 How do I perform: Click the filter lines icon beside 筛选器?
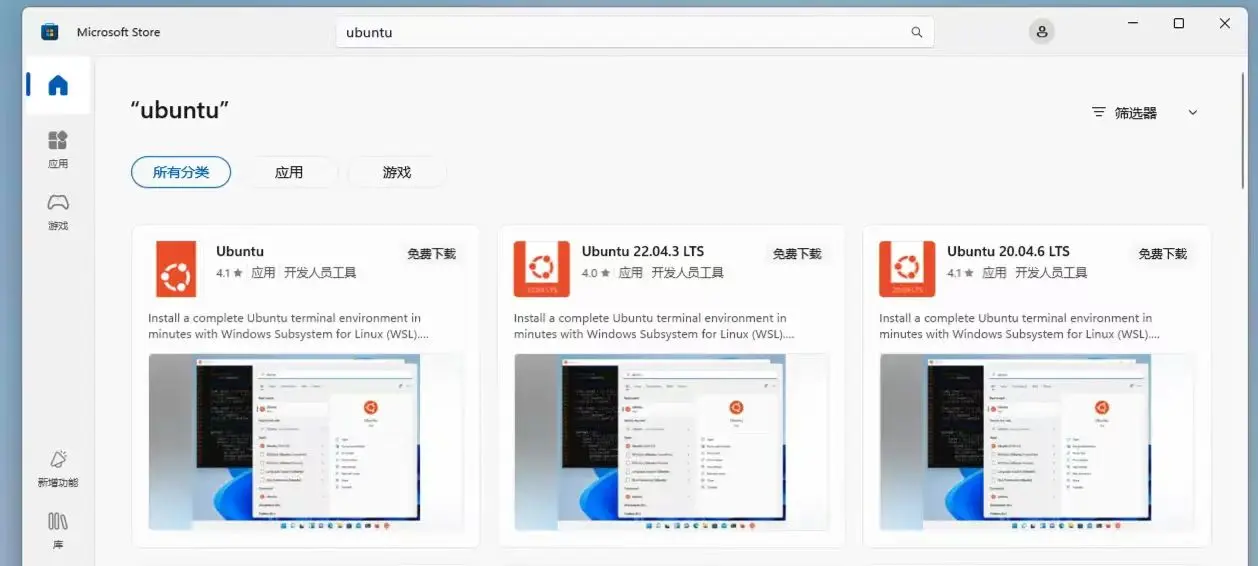(x=1099, y=113)
